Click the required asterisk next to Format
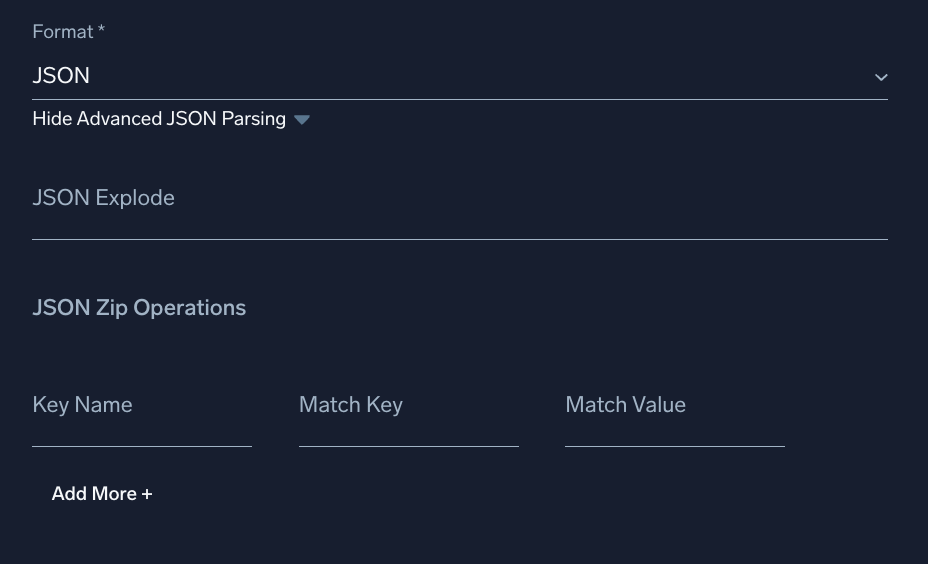The image size is (928, 564). coord(101,31)
